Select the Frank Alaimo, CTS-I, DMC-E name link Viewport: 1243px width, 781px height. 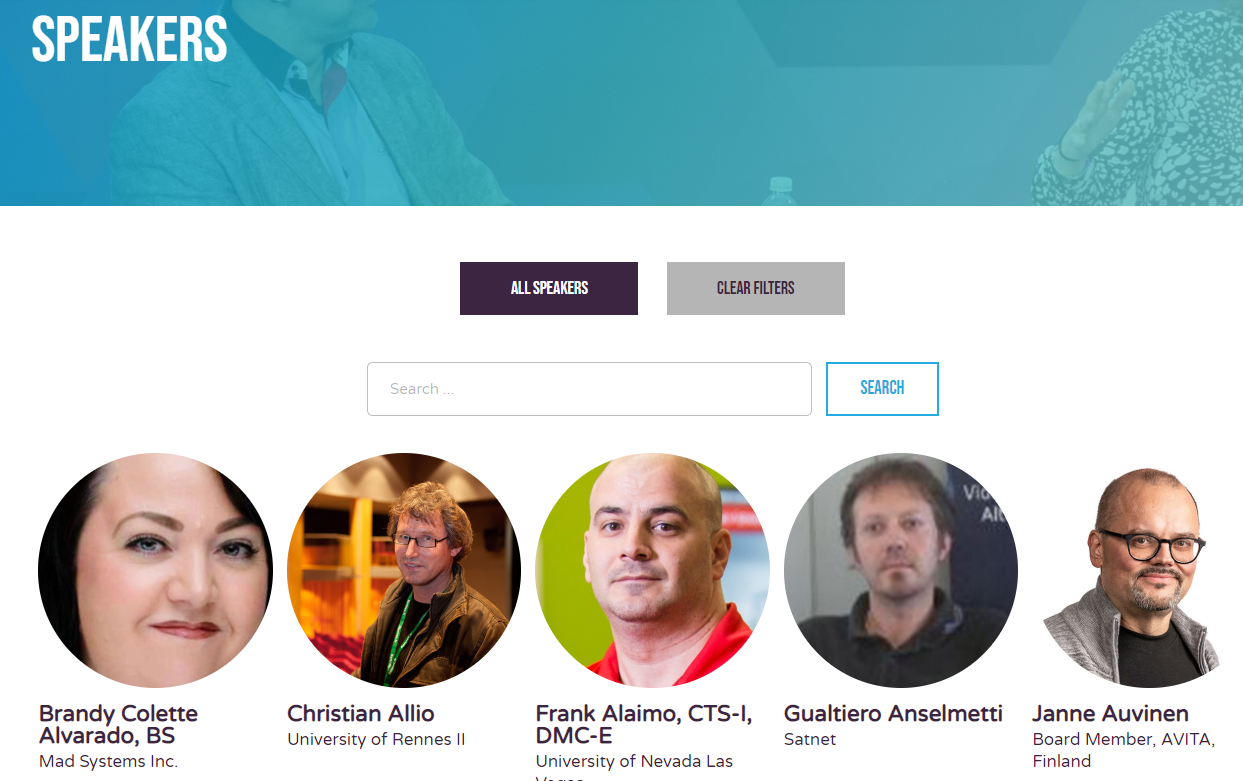[x=644, y=725]
